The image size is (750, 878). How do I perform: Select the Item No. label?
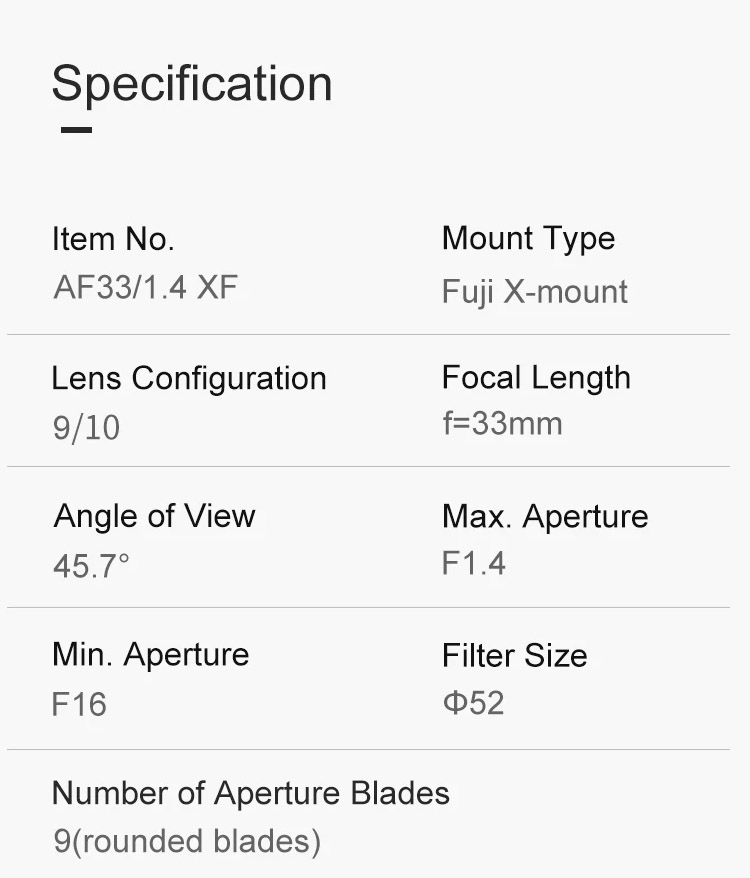pos(113,239)
